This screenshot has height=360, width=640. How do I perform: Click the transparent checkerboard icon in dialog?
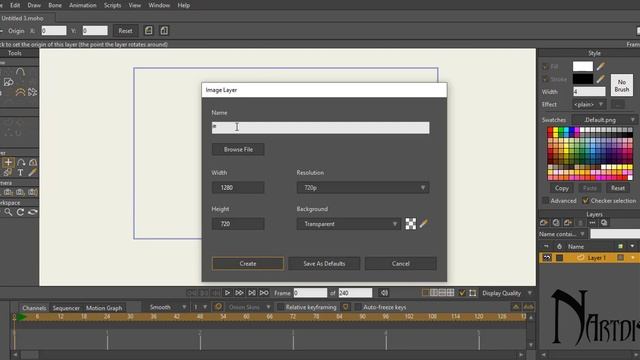point(411,223)
